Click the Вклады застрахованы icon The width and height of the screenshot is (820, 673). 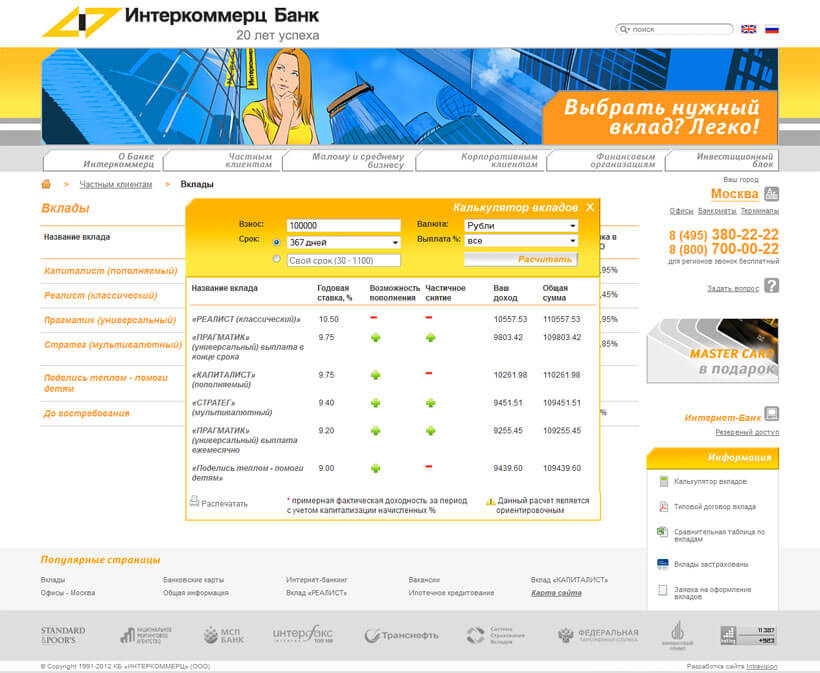point(663,564)
